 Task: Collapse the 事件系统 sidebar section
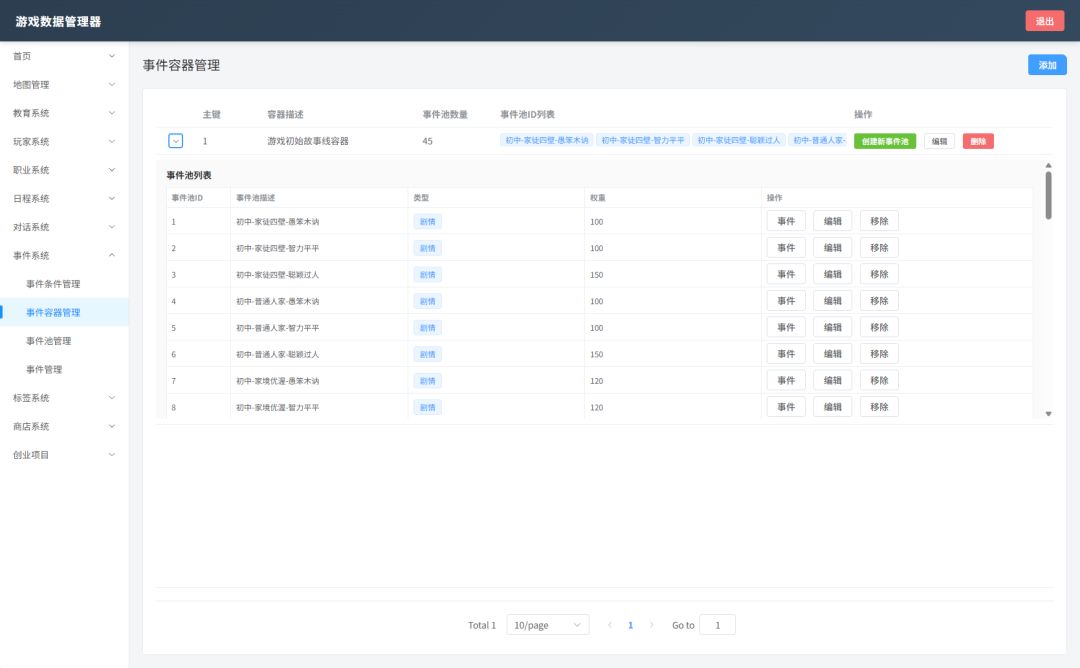coord(64,255)
